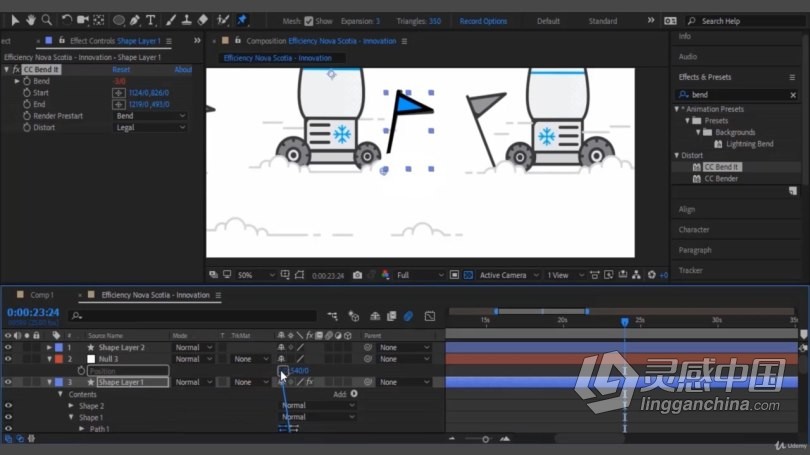The height and width of the screenshot is (455, 810).
Task: Switch to the Comp 1 timeline tab
Action: (x=41, y=295)
